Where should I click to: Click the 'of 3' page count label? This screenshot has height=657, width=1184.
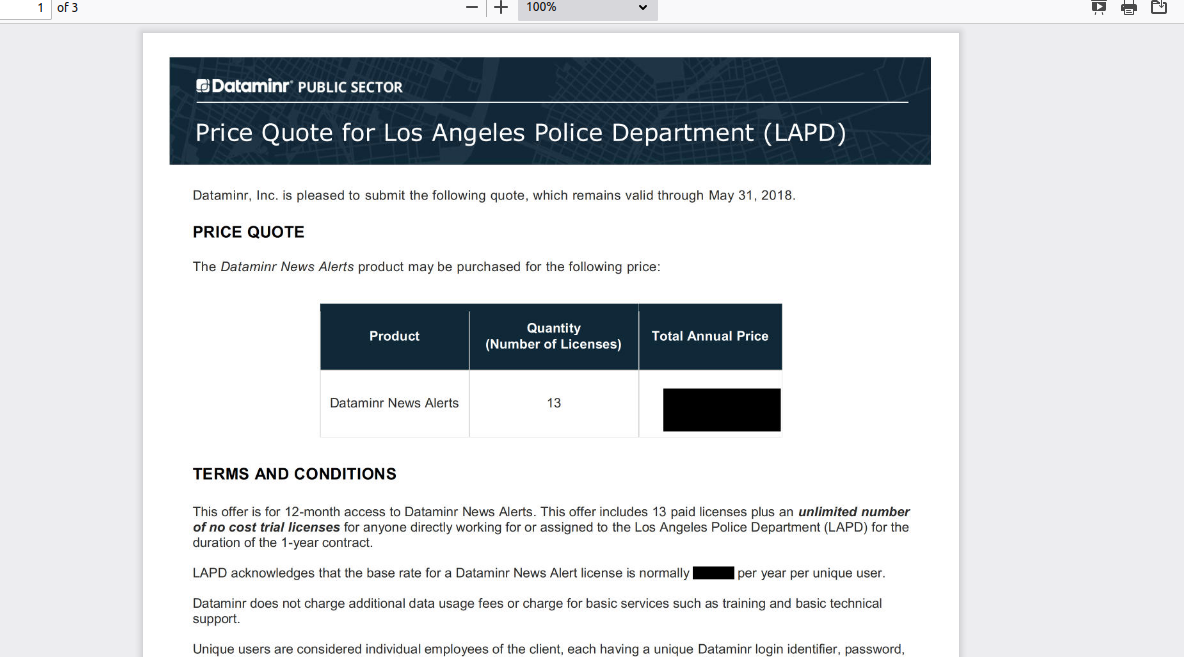(x=67, y=8)
